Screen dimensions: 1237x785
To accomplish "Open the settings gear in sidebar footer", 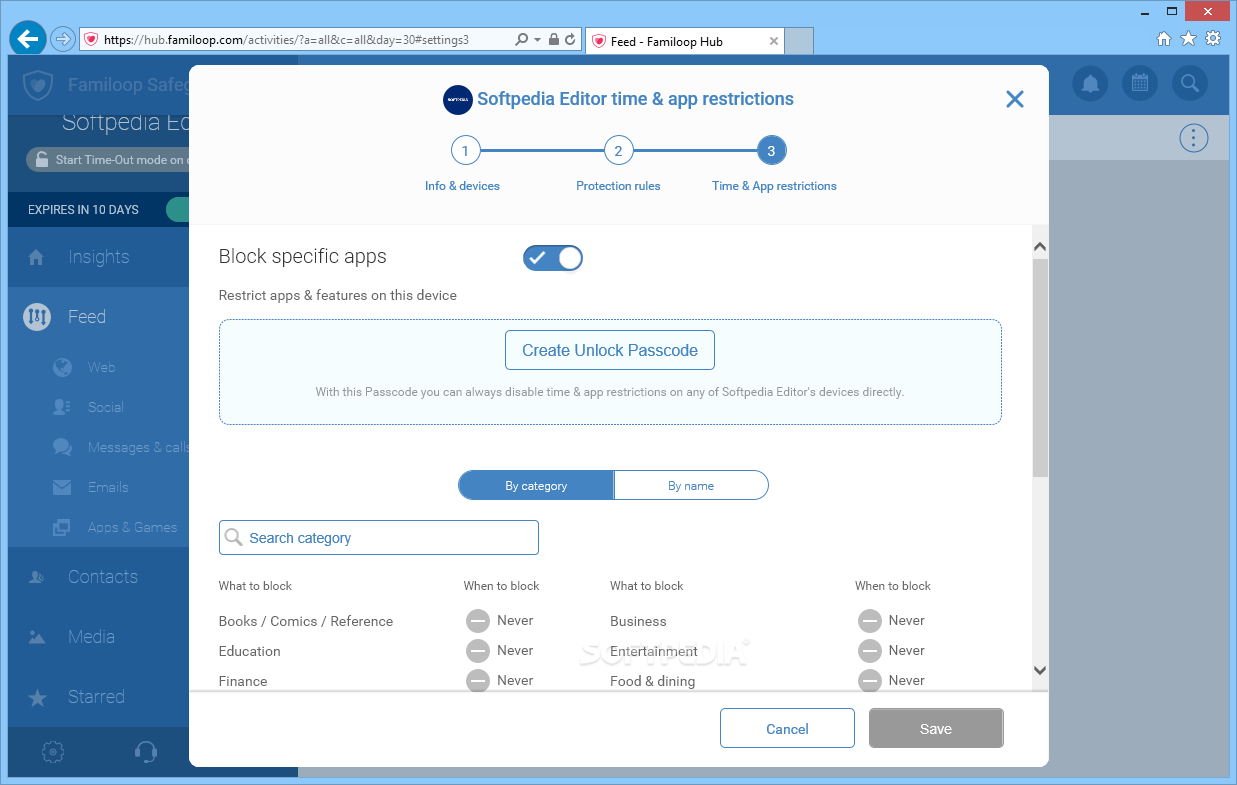I will (54, 752).
